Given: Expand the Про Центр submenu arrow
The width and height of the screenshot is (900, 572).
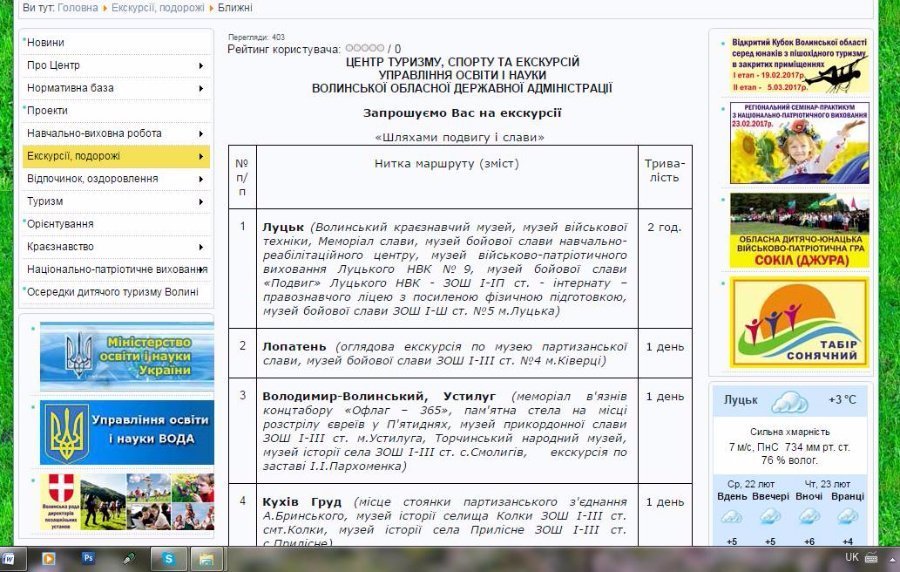Looking at the screenshot, I should (201, 66).
